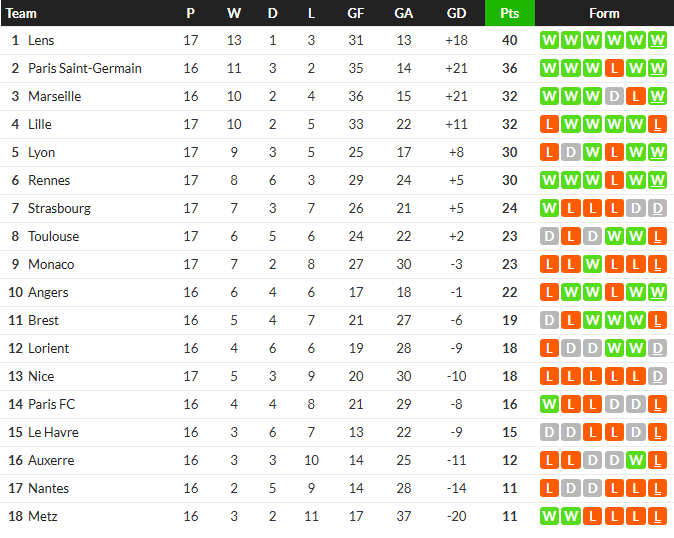Click the Team column header
The width and height of the screenshot is (674, 538).
tap(21, 13)
